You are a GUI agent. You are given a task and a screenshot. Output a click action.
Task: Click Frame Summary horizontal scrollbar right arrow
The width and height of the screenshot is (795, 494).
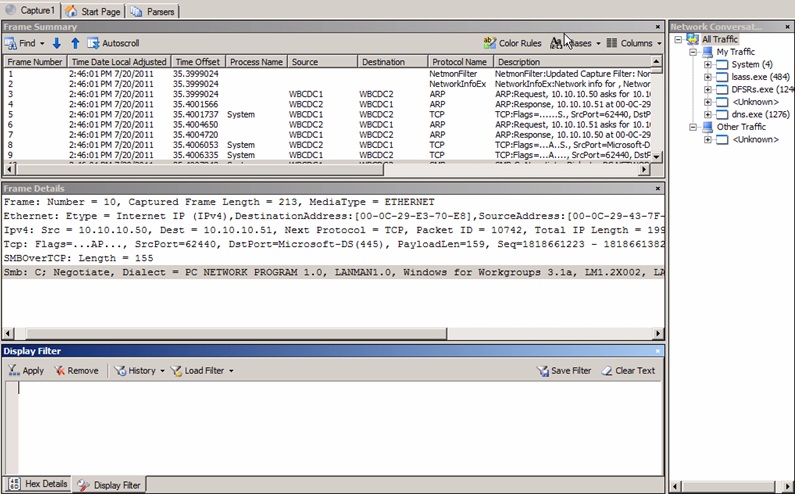click(x=644, y=169)
